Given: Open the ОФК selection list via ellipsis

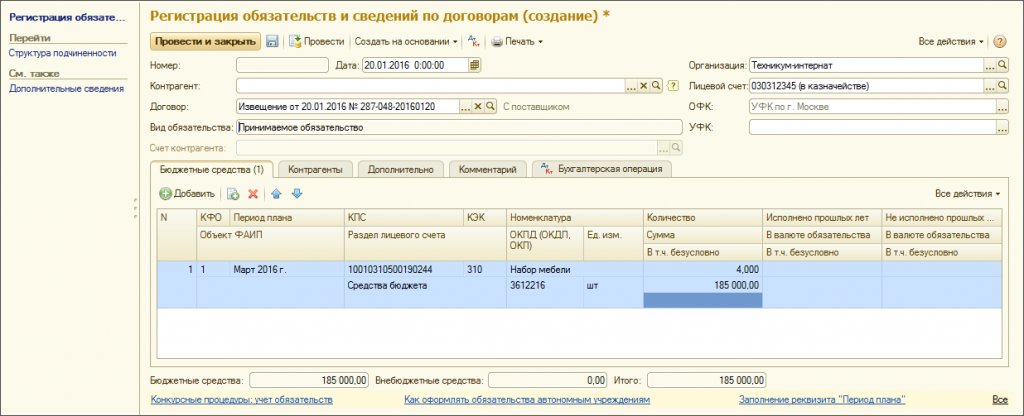Looking at the screenshot, I should 1002,106.
